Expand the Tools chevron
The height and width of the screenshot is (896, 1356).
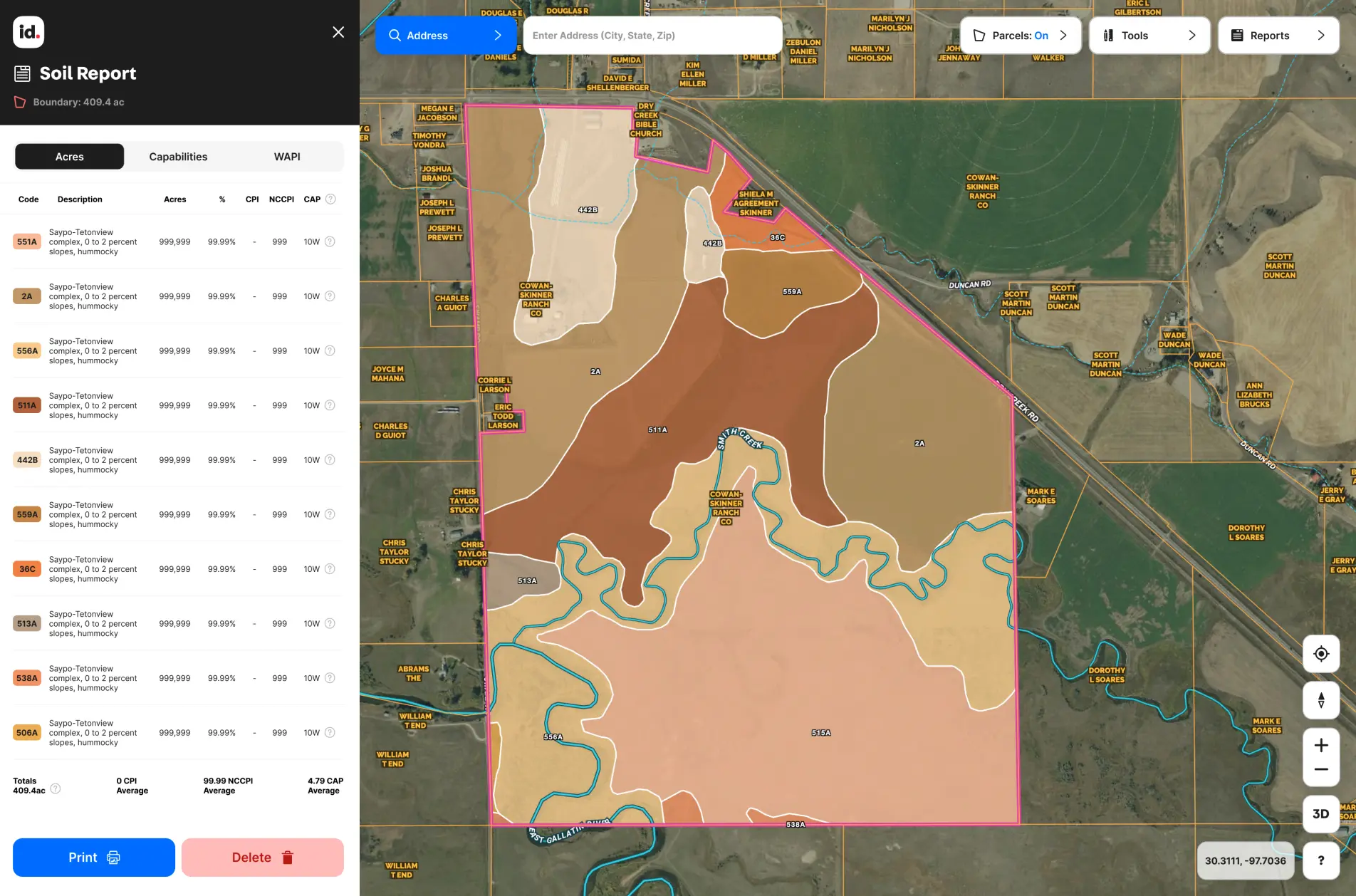[x=1193, y=35]
